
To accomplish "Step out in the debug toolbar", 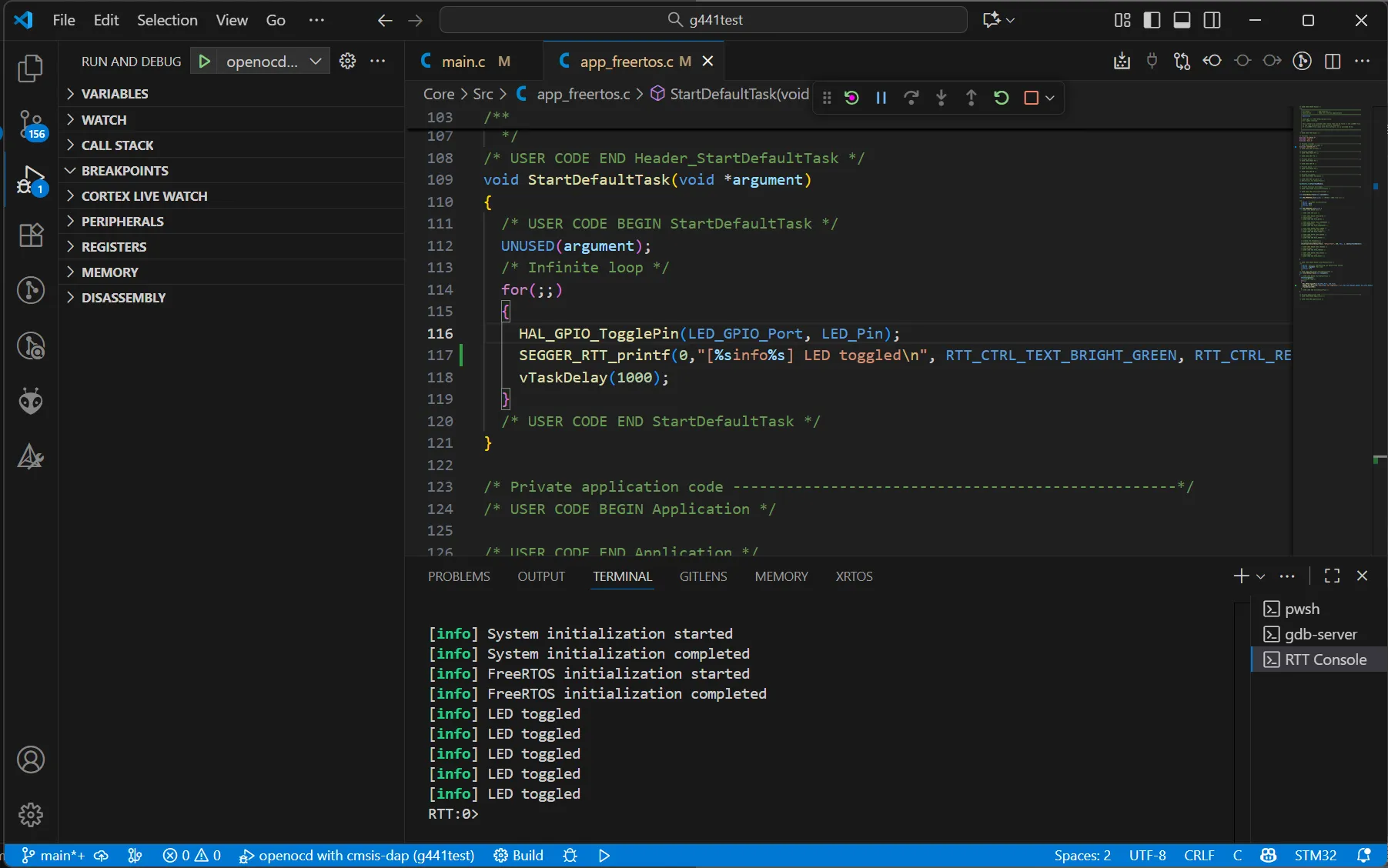I will pos(972,98).
